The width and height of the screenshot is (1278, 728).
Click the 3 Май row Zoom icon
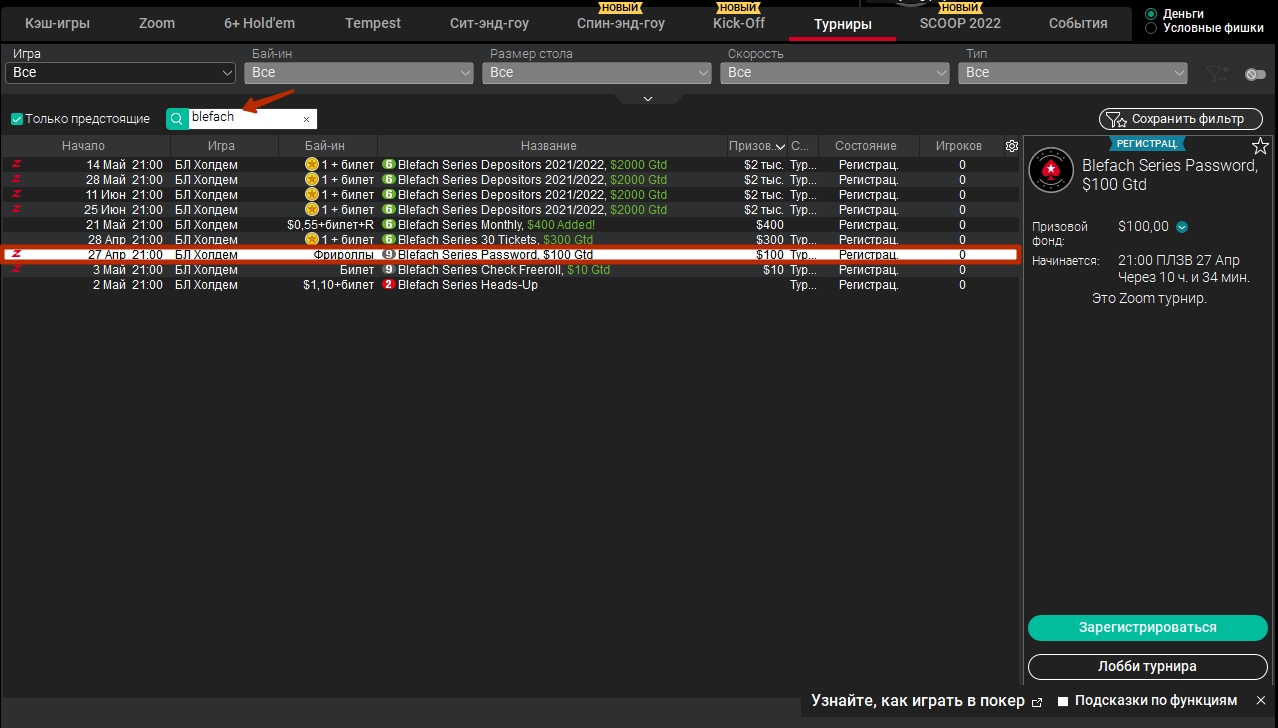tap(16, 269)
